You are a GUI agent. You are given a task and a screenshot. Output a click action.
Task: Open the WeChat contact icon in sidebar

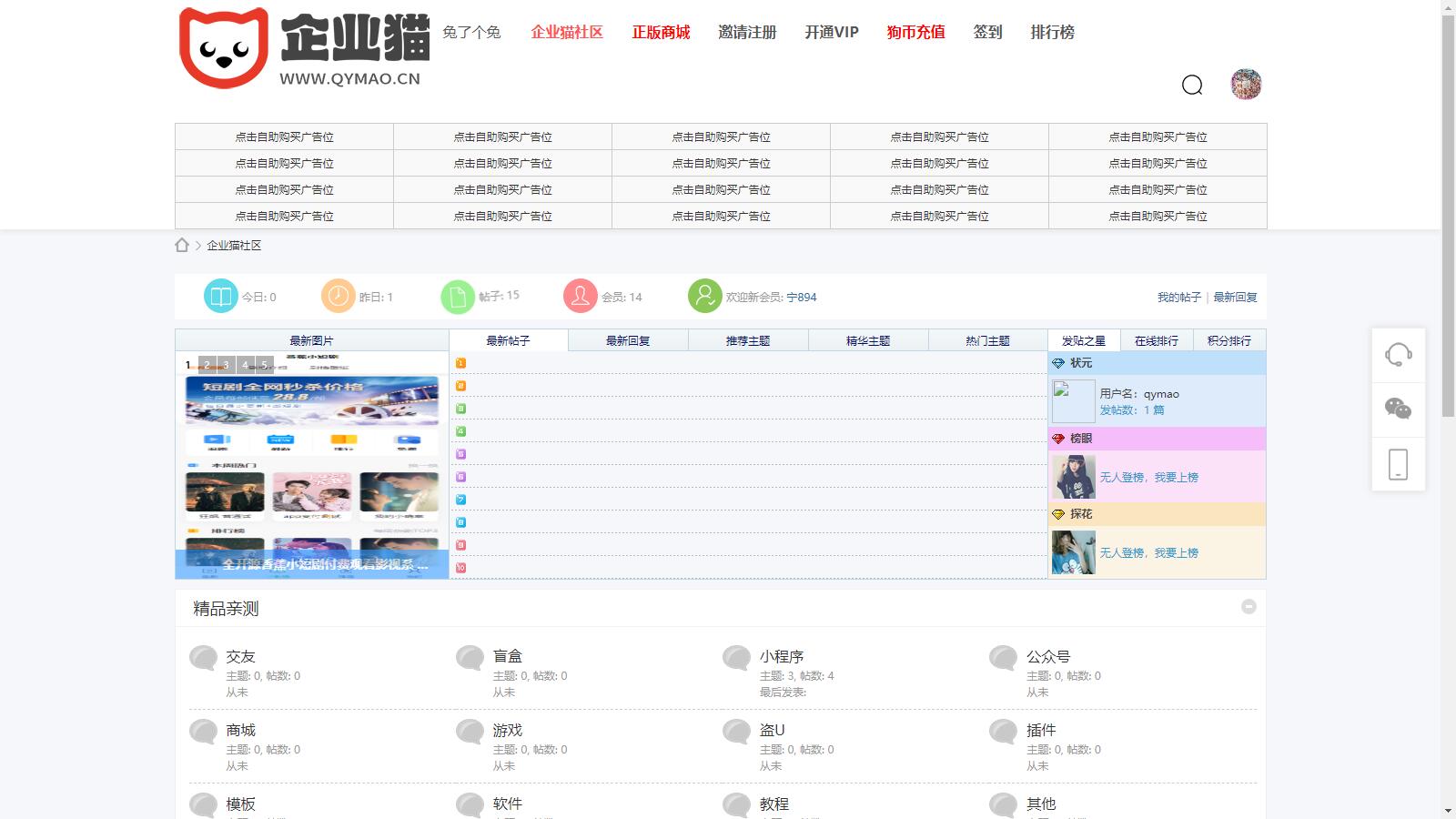click(1399, 409)
